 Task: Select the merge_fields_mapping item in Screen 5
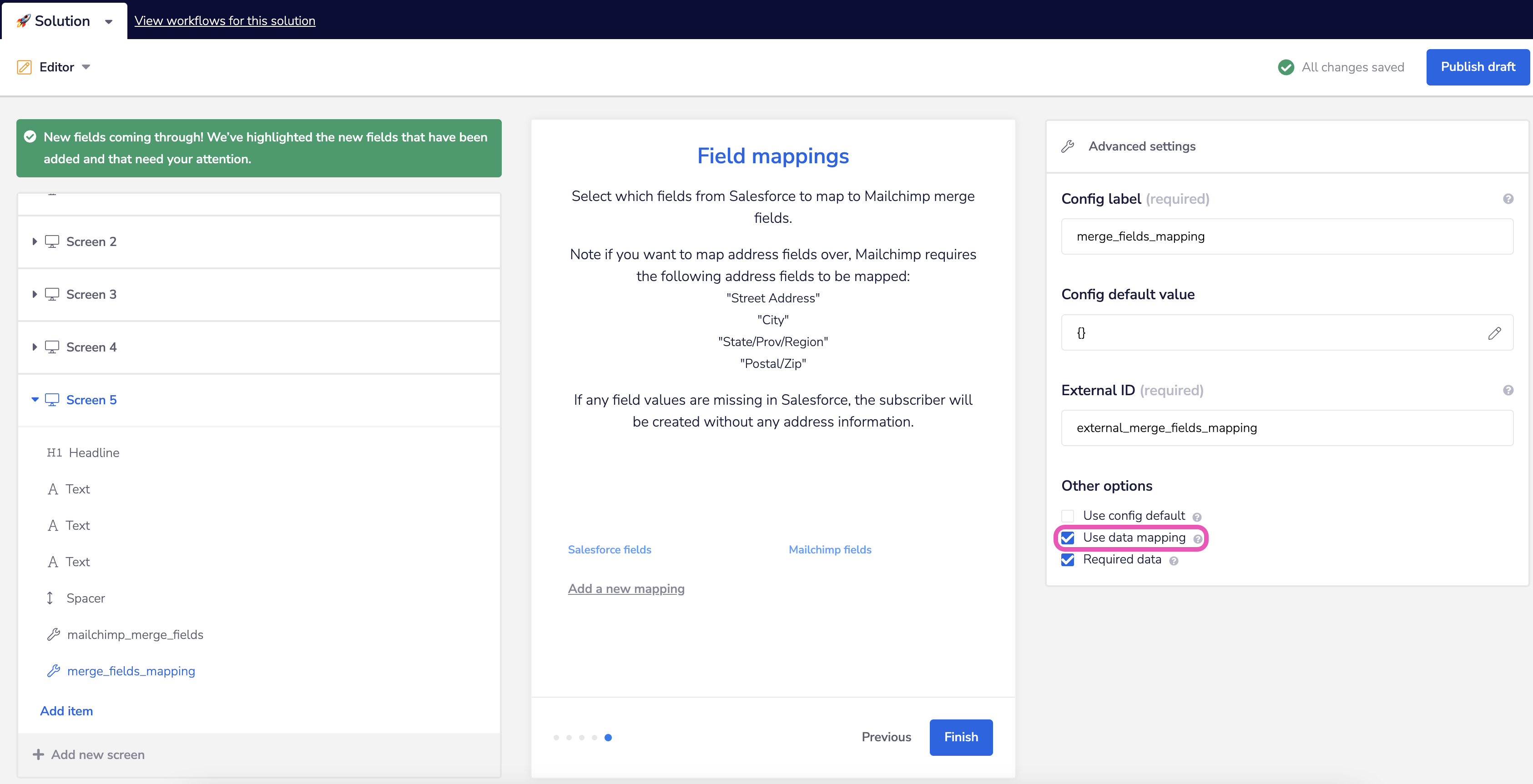pos(131,671)
